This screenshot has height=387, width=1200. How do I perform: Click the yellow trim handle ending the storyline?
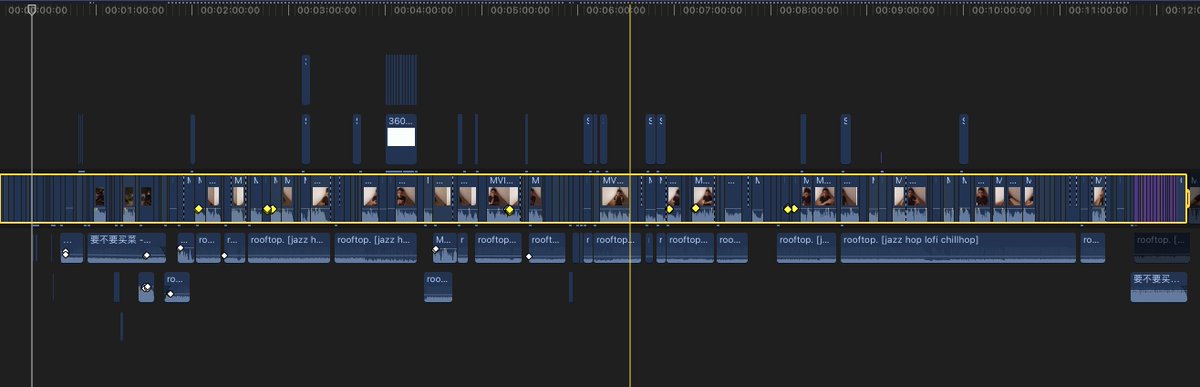(x=1188, y=198)
